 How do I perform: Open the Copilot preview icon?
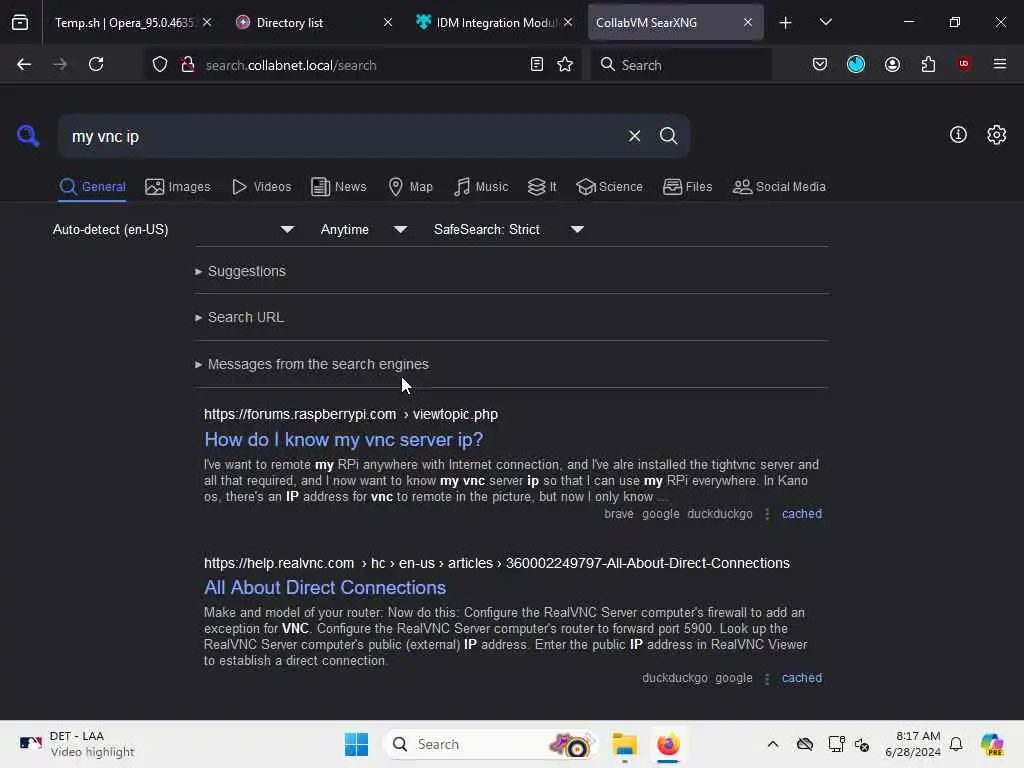click(992, 744)
